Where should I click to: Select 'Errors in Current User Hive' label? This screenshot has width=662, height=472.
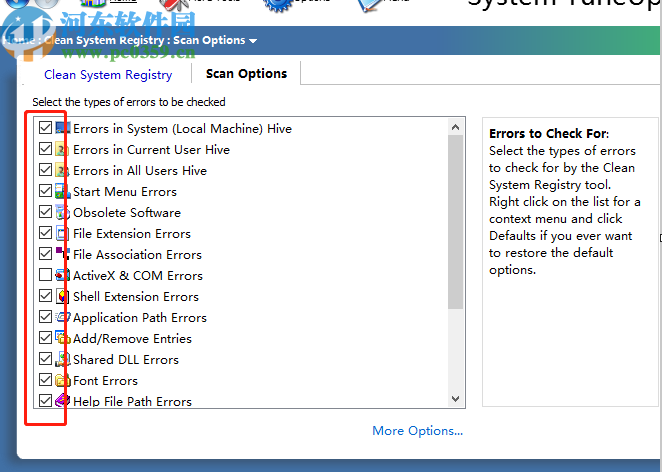[152, 149]
